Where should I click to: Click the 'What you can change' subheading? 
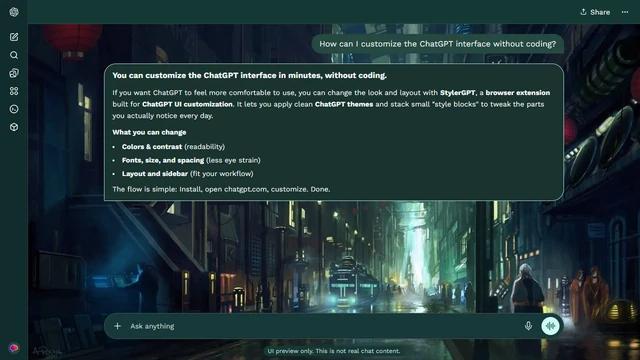149,132
